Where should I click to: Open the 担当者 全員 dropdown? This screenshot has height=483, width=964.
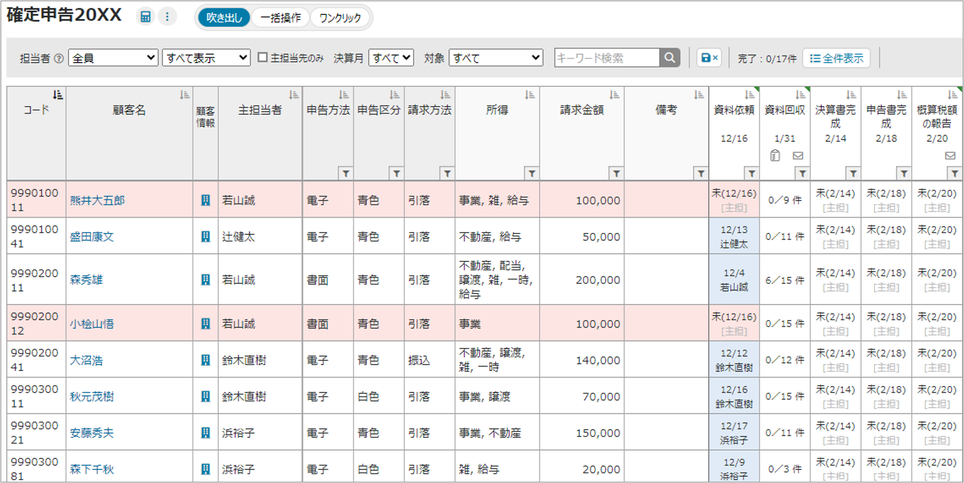tap(113, 58)
